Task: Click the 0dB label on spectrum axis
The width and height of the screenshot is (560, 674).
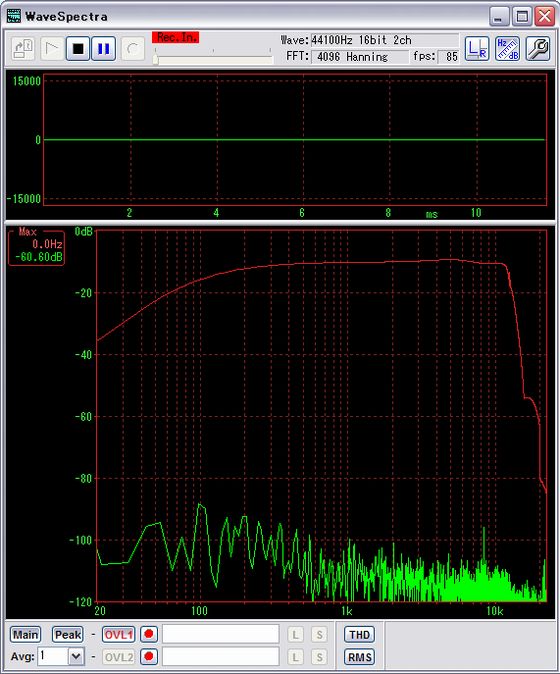Action: [83, 232]
